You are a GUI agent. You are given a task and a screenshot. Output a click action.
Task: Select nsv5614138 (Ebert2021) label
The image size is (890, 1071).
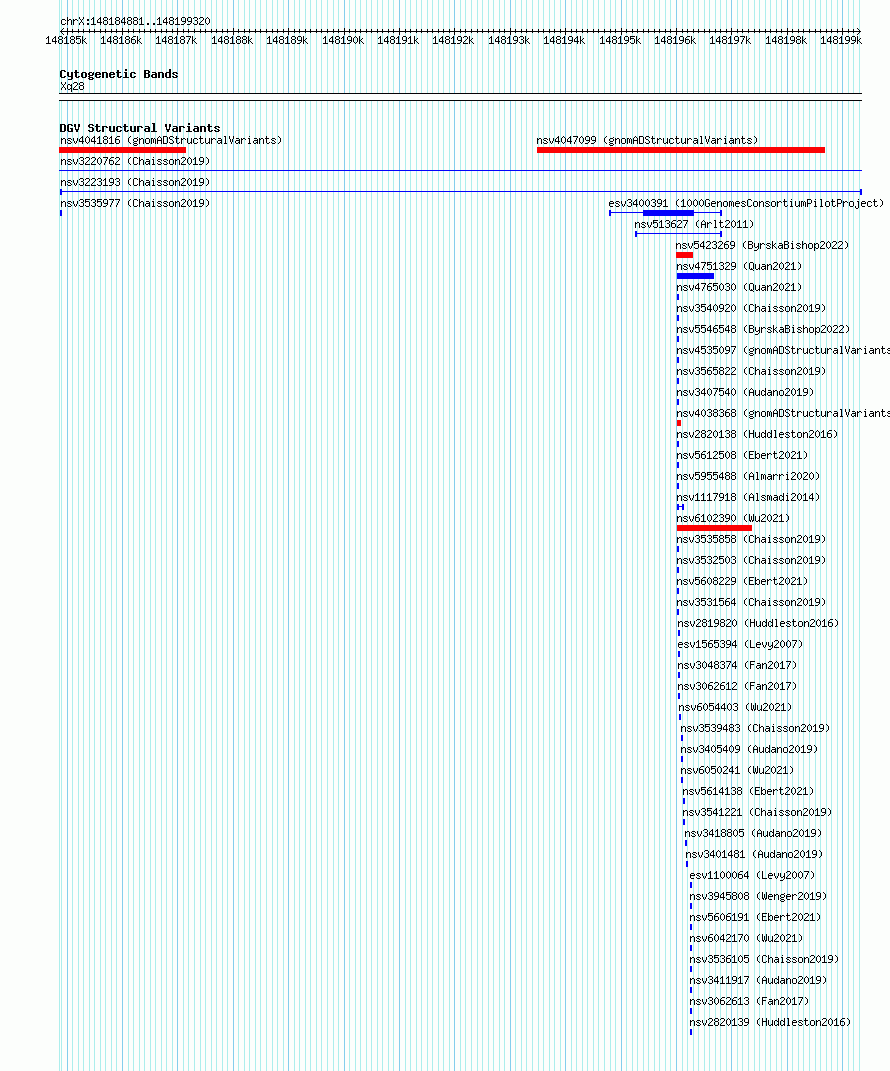[x=748, y=792]
